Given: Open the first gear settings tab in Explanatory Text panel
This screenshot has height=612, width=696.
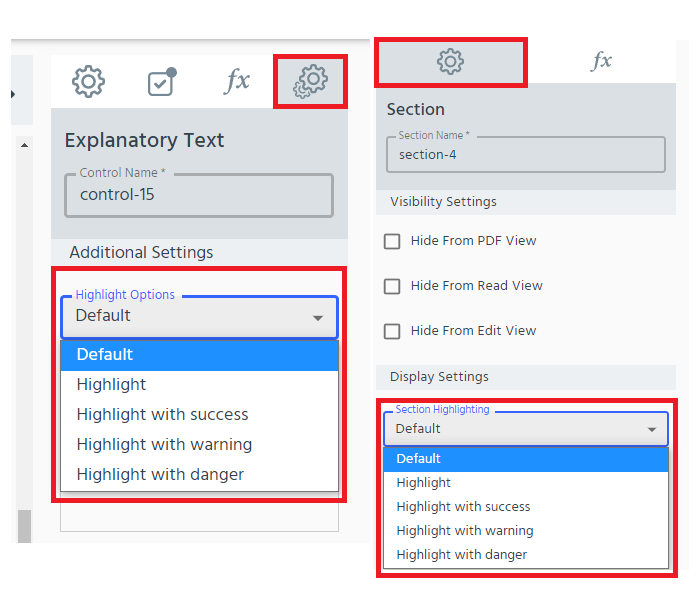Looking at the screenshot, I should point(88,82).
